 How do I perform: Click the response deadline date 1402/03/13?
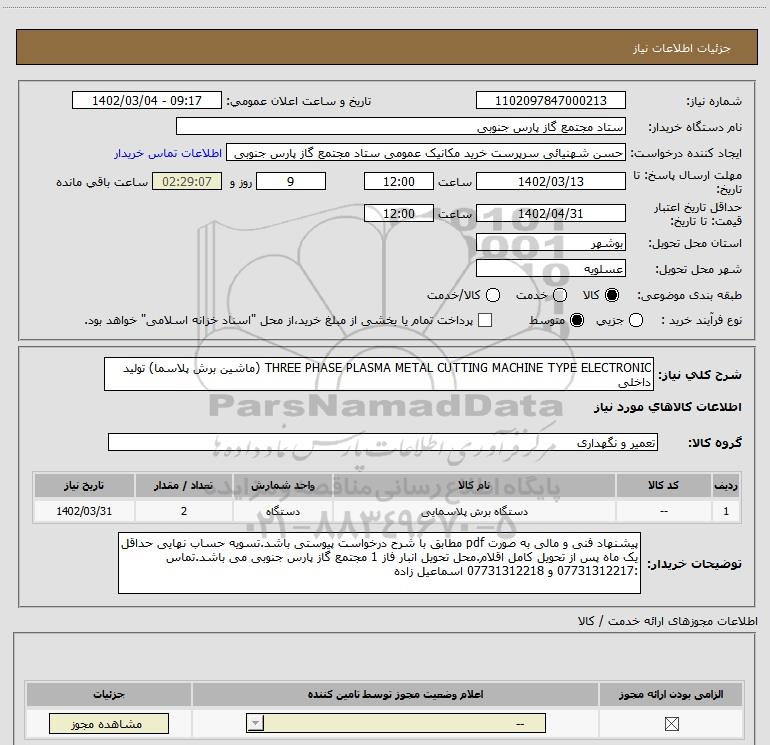550,181
